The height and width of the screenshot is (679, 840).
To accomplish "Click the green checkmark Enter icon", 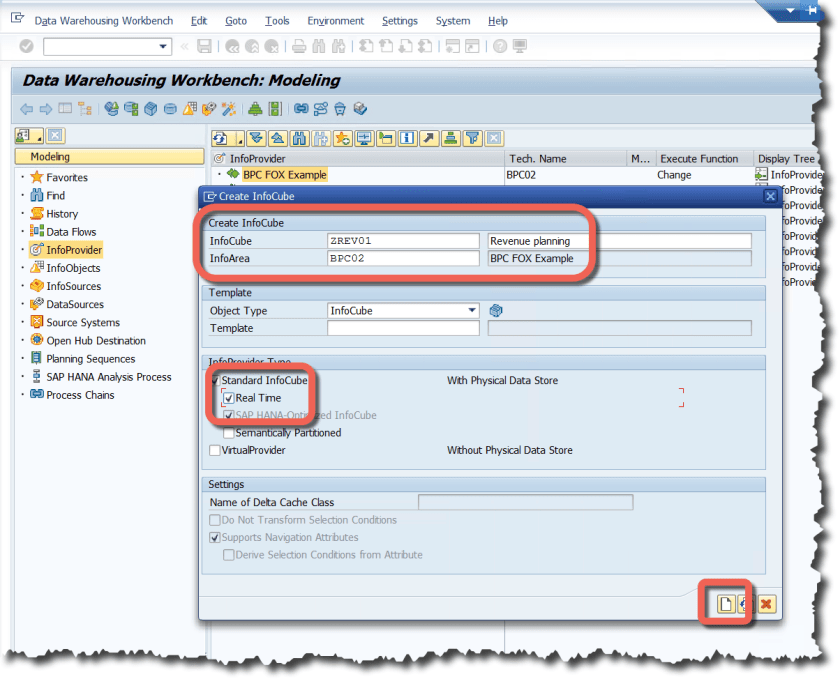I will 26,46.
